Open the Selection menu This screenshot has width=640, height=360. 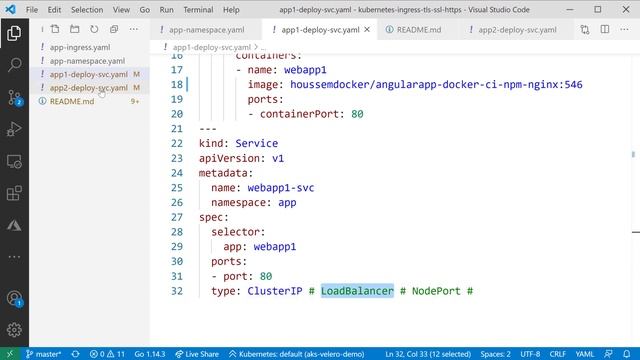(x=87, y=10)
